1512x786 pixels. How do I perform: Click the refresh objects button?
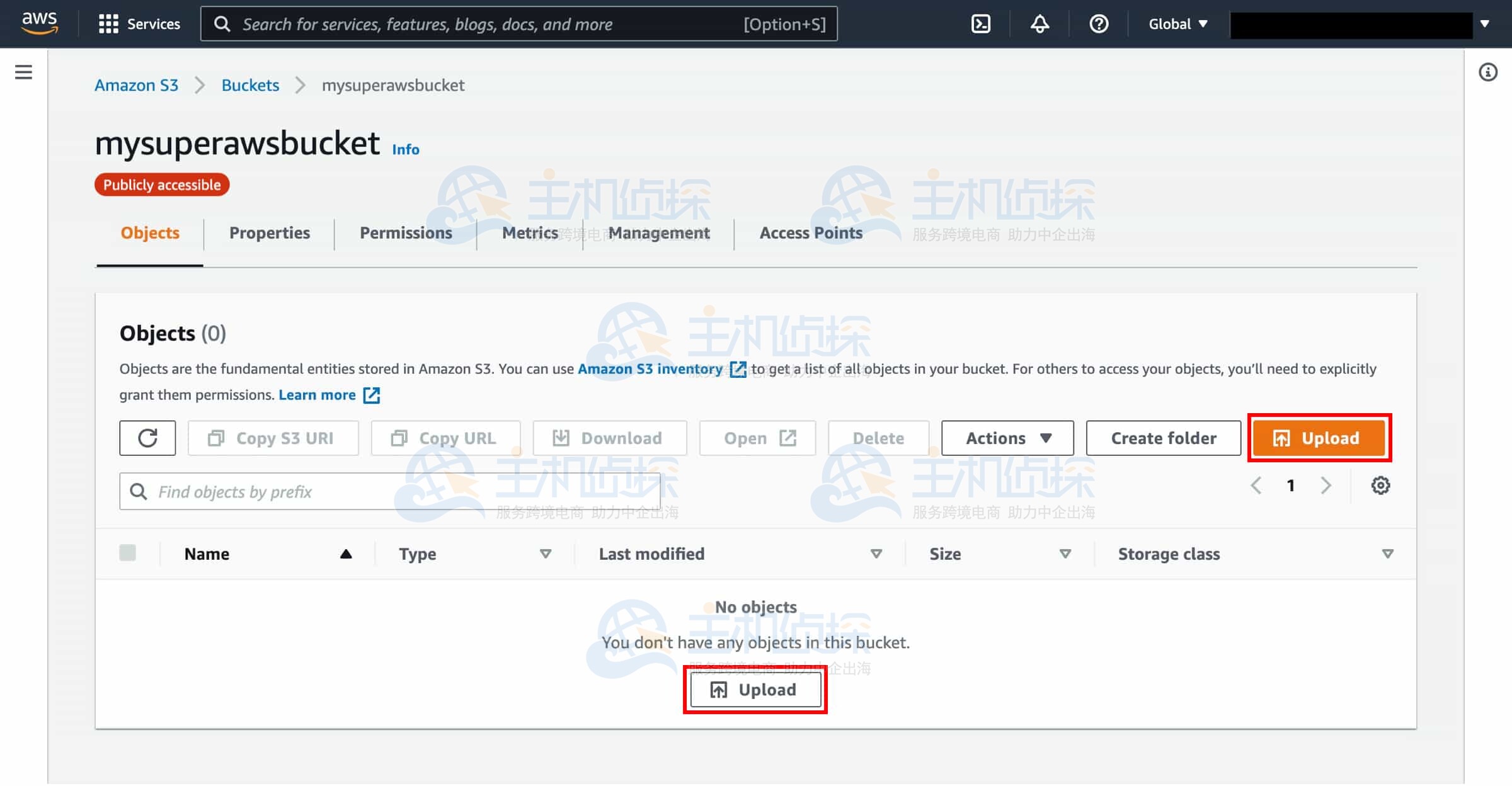click(147, 438)
